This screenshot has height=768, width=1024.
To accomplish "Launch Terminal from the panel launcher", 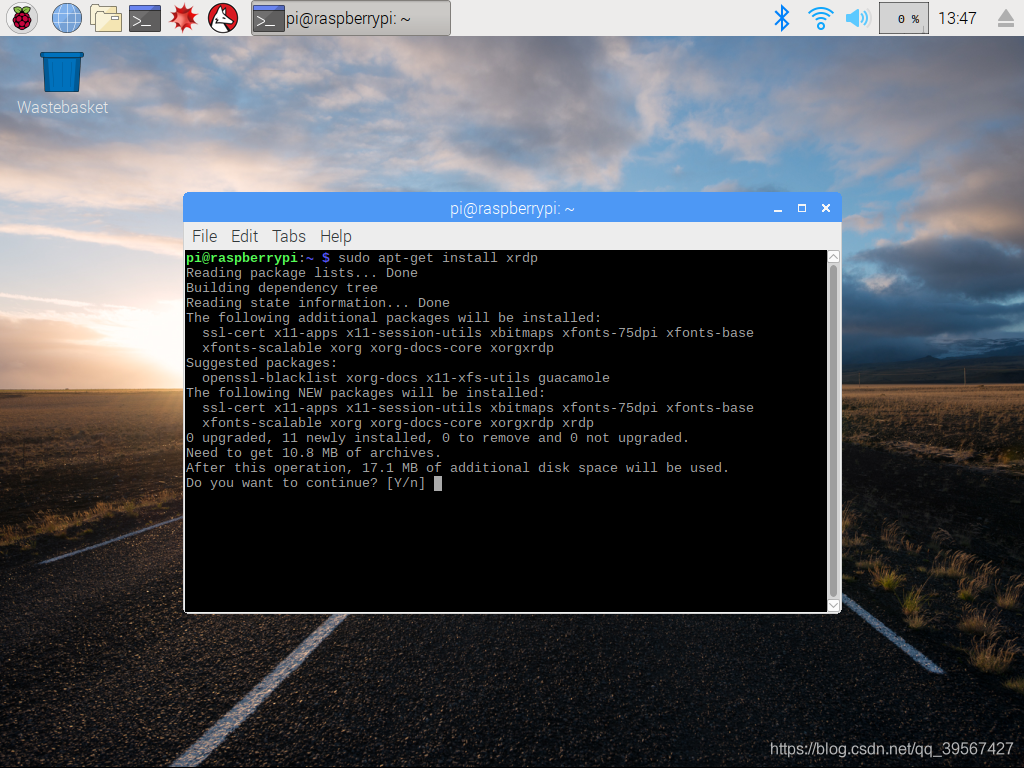I will coord(144,18).
